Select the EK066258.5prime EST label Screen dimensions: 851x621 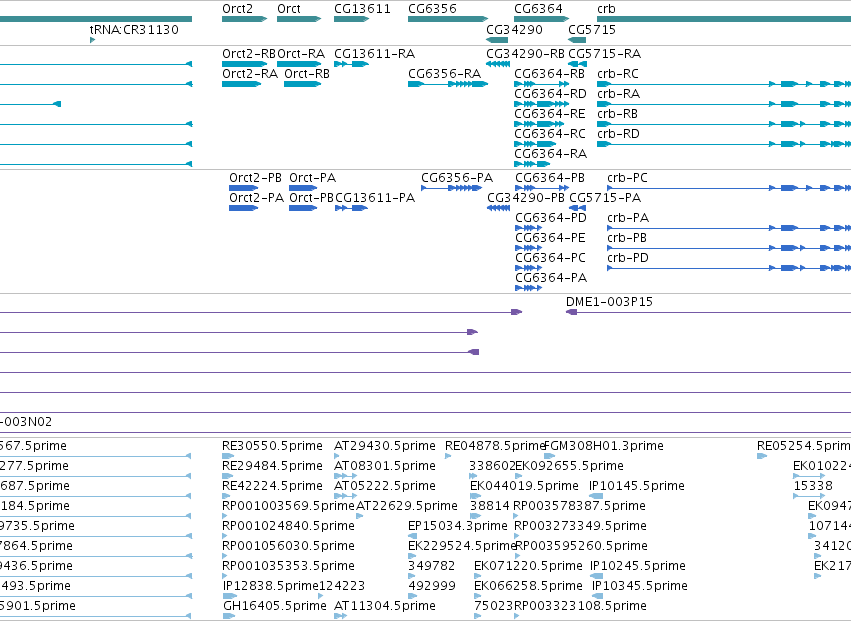[x=528, y=586]
